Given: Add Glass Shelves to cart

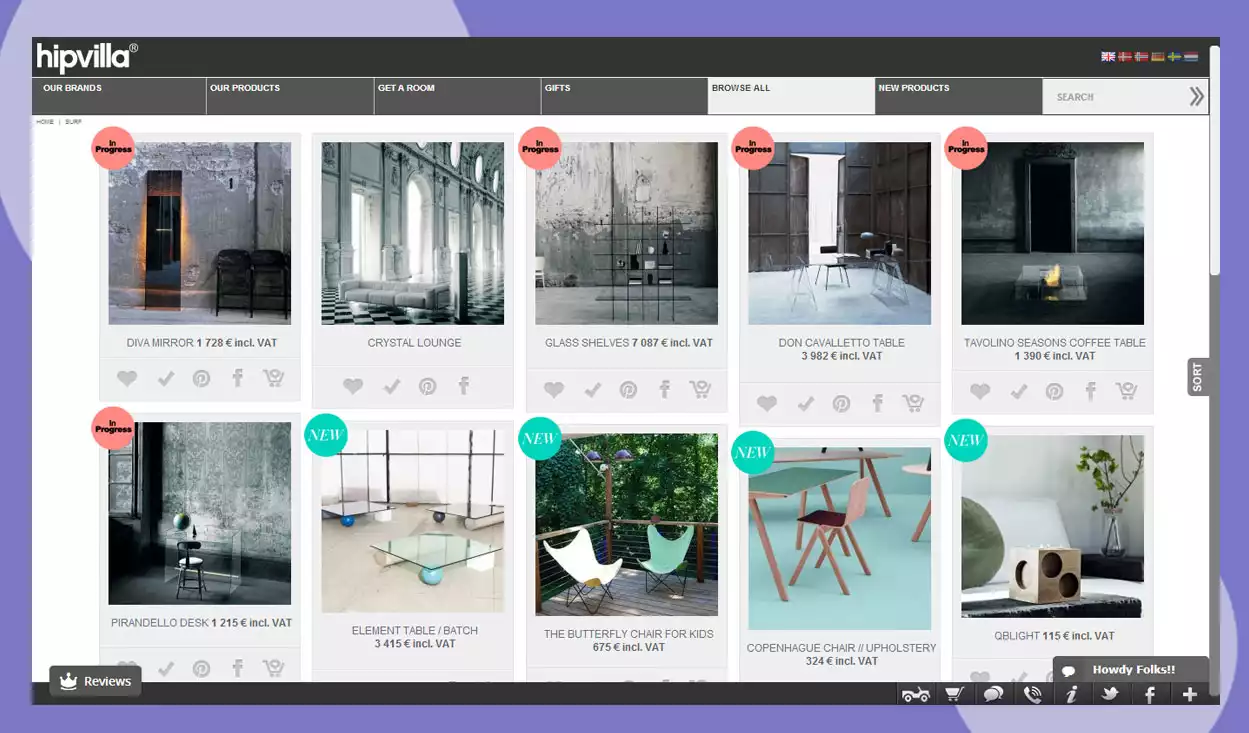Looking at the screenshot, I should pos(700,390).
